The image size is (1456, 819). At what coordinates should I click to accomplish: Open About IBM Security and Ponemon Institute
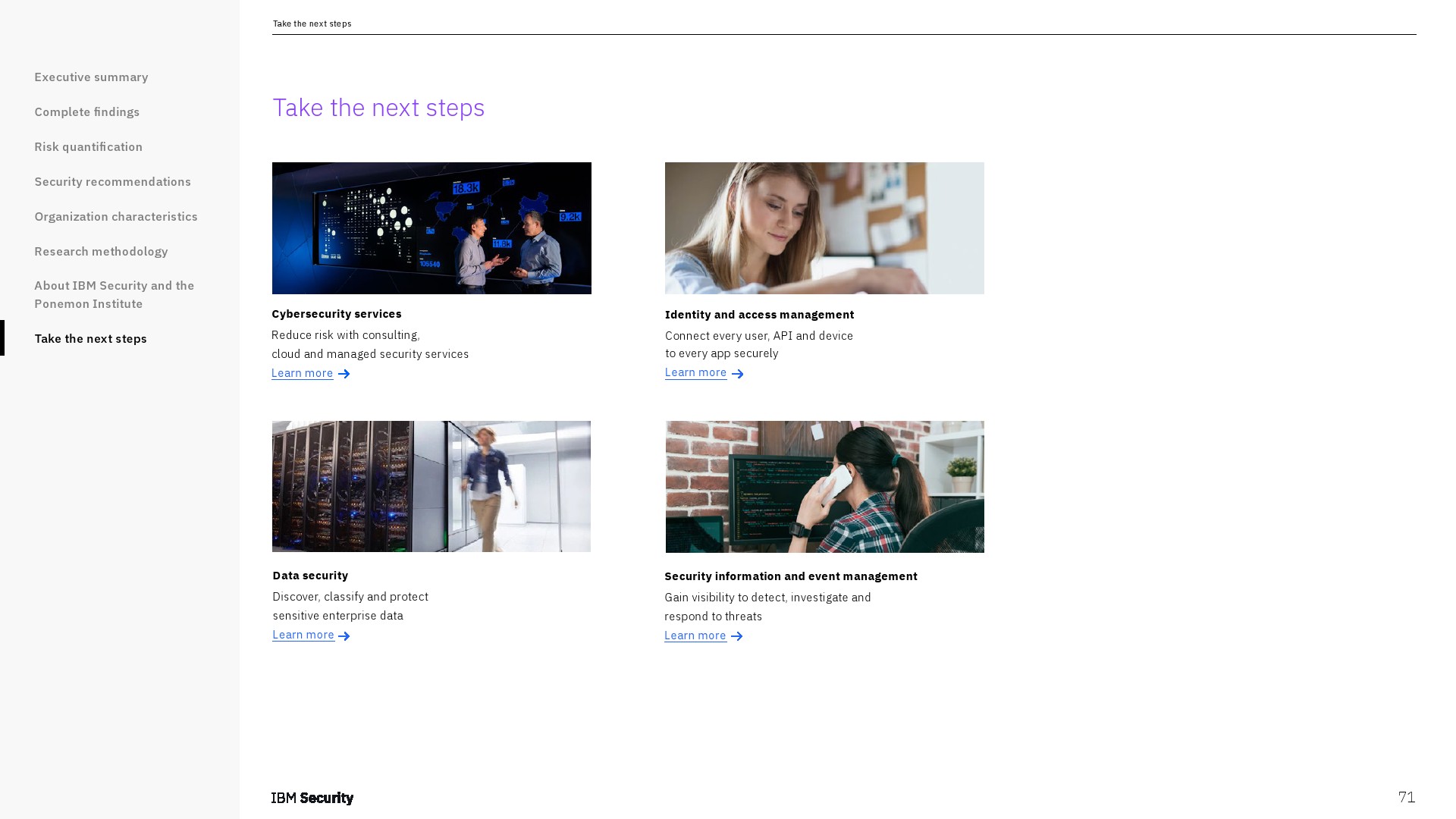114,295
